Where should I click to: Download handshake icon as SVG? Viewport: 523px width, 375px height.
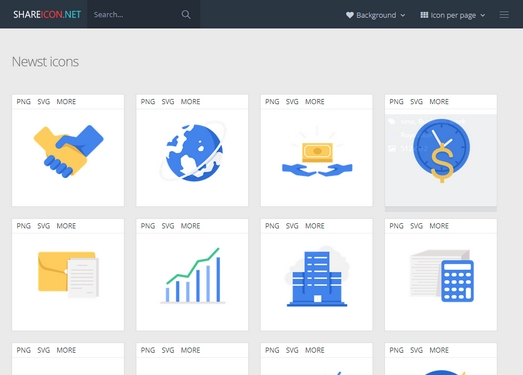point(44,101)
